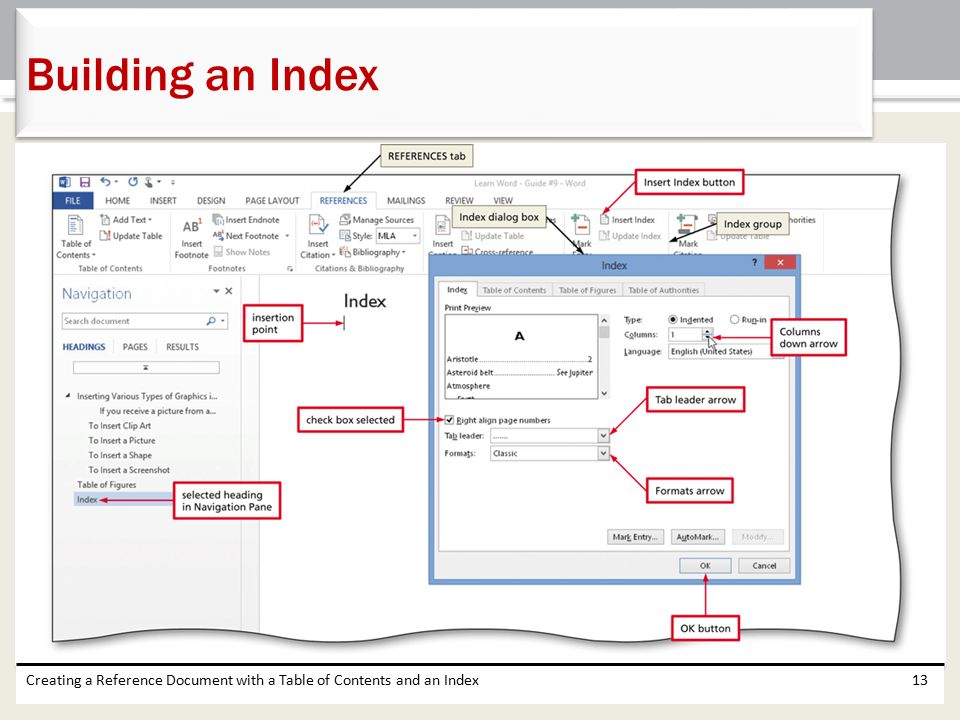Select the Indented type radio button
This screenshot has width=960, height=720.
pyautogui.click(x=673, y=320)
